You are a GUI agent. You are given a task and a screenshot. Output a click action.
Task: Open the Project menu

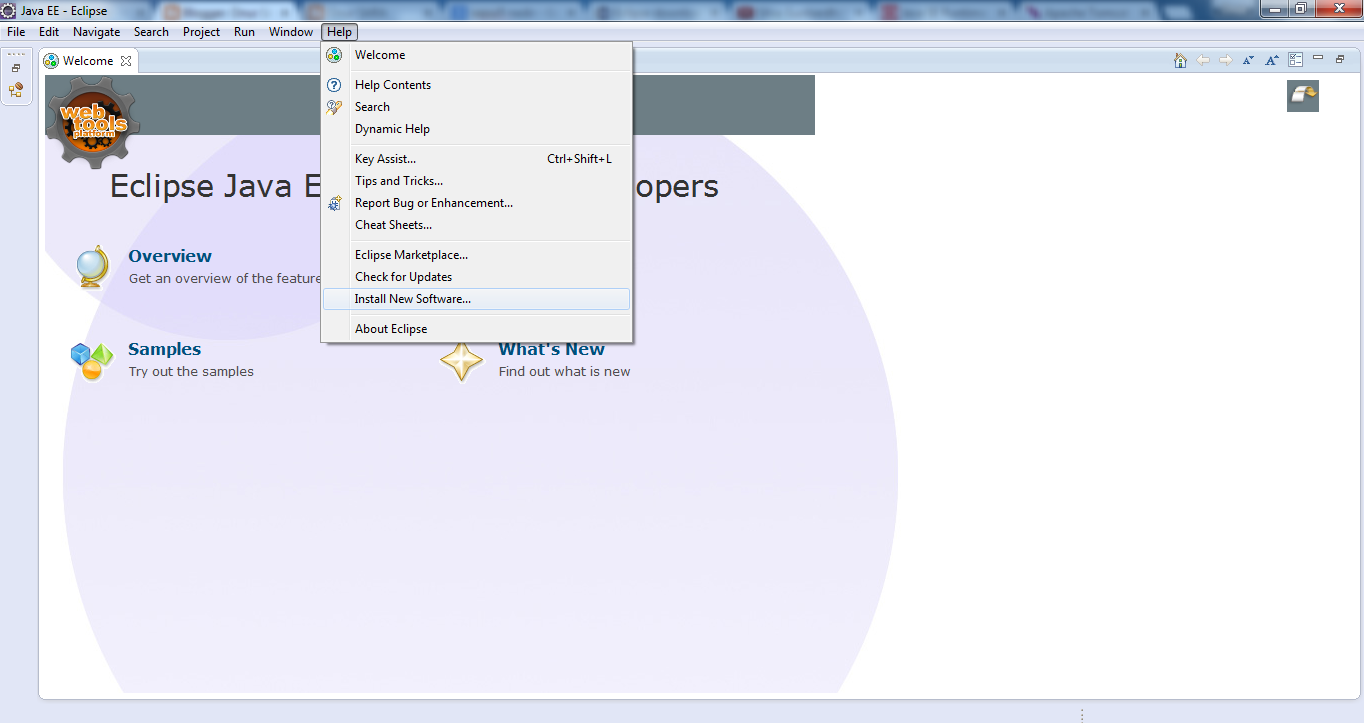tap(201, 32)
